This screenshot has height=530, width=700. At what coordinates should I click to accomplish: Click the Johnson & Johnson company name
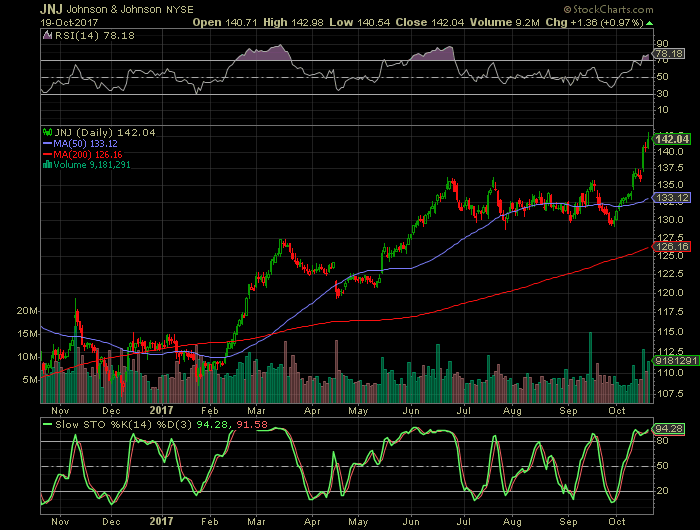114,9
